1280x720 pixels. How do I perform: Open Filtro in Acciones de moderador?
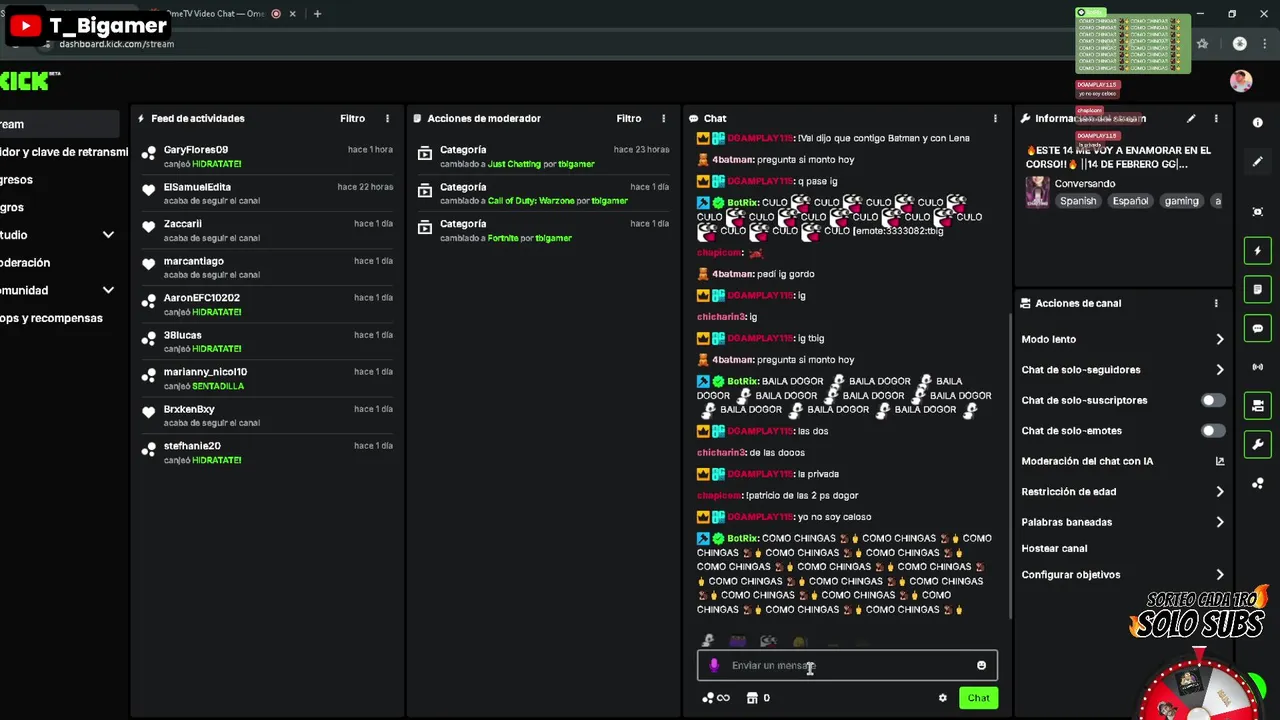628,118
